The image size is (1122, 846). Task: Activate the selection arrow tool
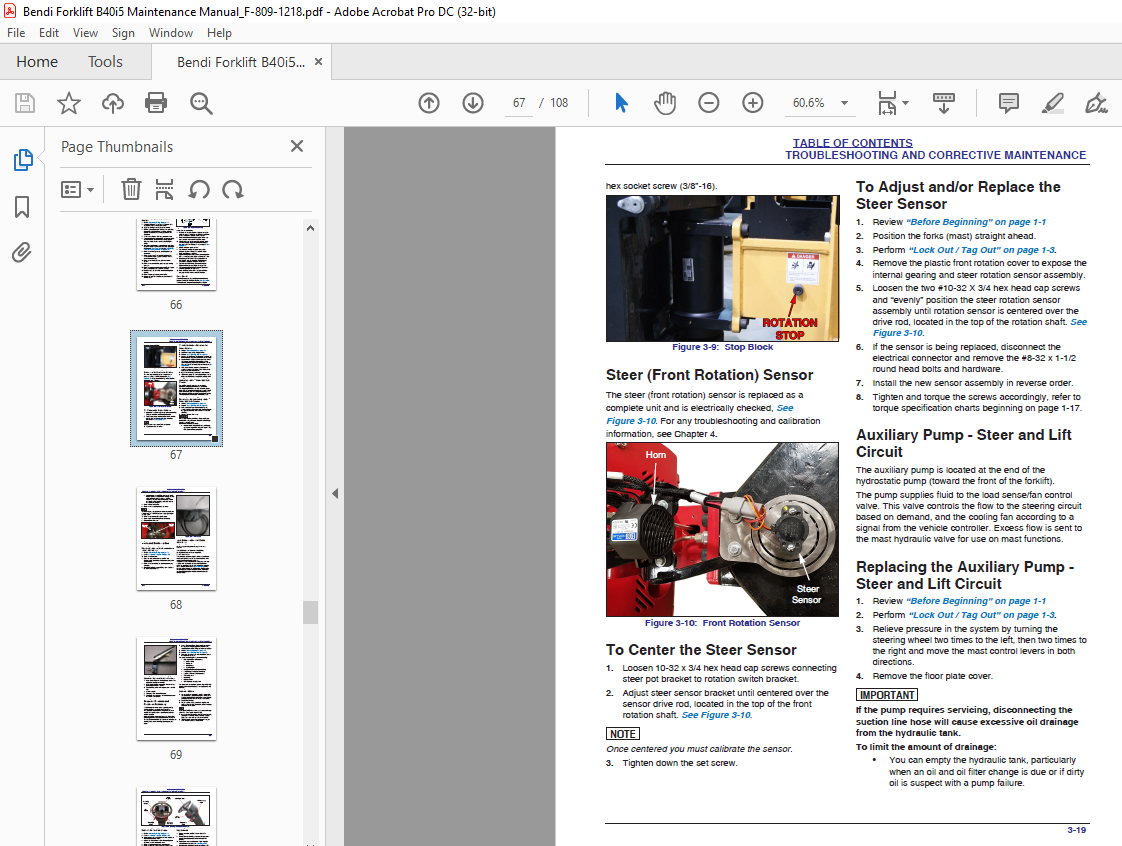pyautogui.click(x=621, y=103)
